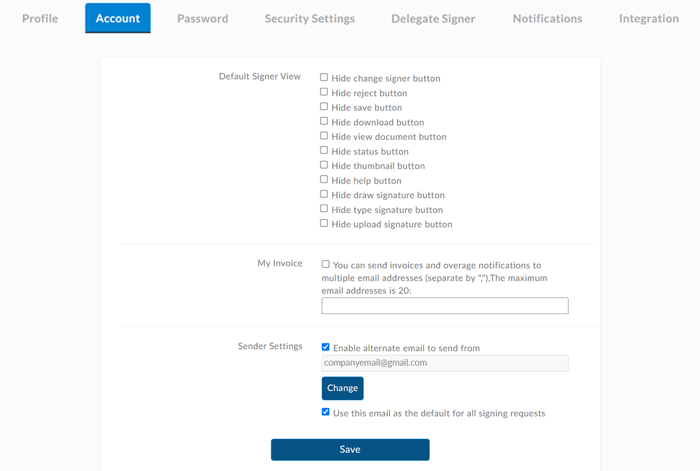Viewport: 700px width, 471px height.
Task: Enable Hide draw signature button checkbox
Action: click(x=324, y=194)
